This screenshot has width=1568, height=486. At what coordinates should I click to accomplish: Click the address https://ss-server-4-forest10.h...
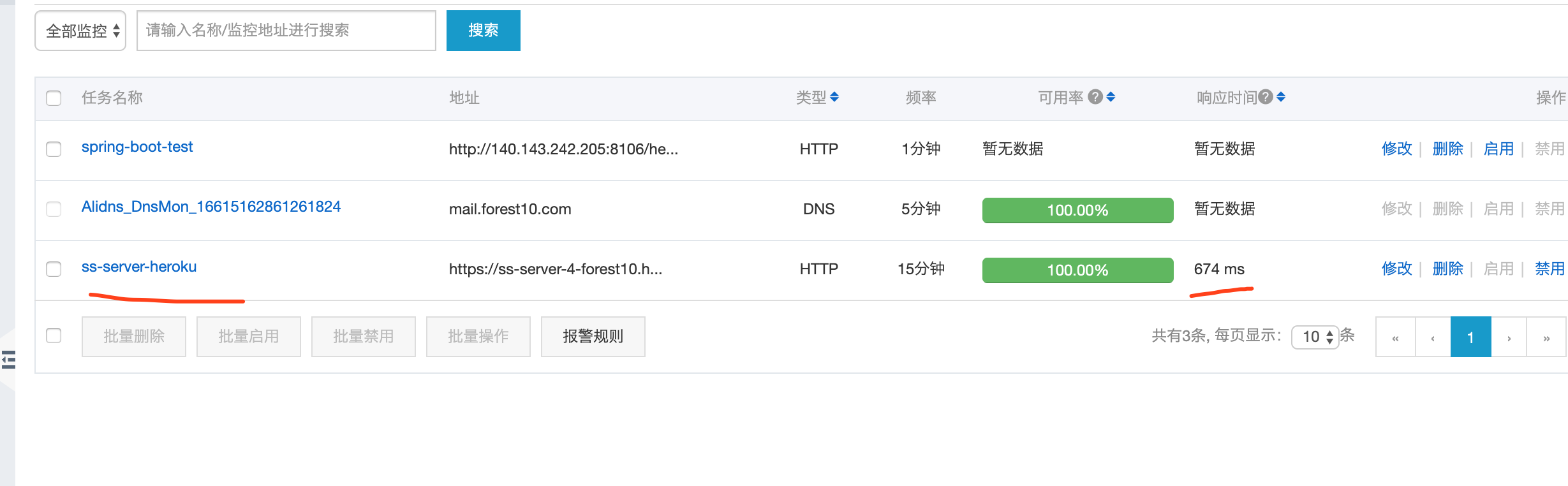[x=556, y=269]
